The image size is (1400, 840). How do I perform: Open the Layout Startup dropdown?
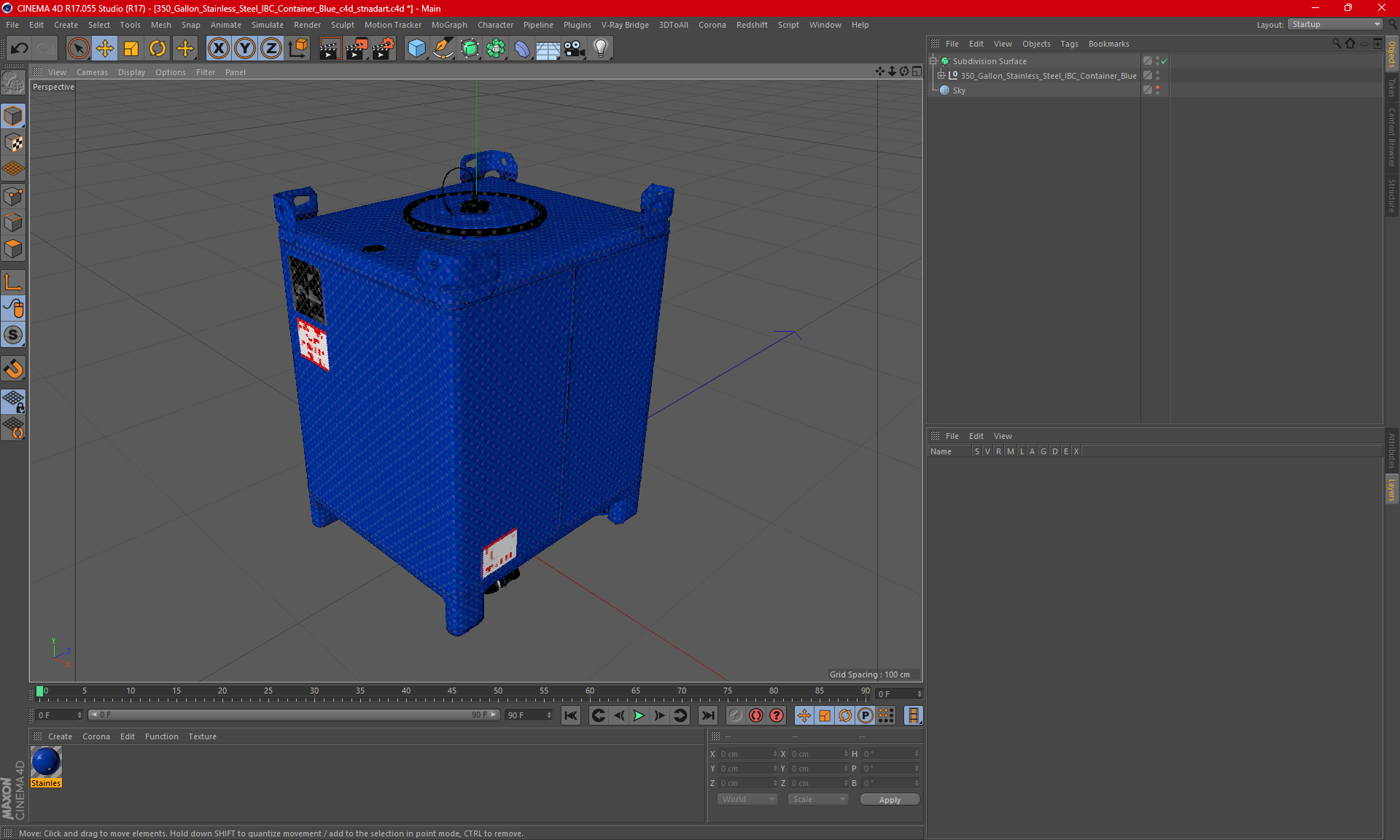click(1335, 24)
